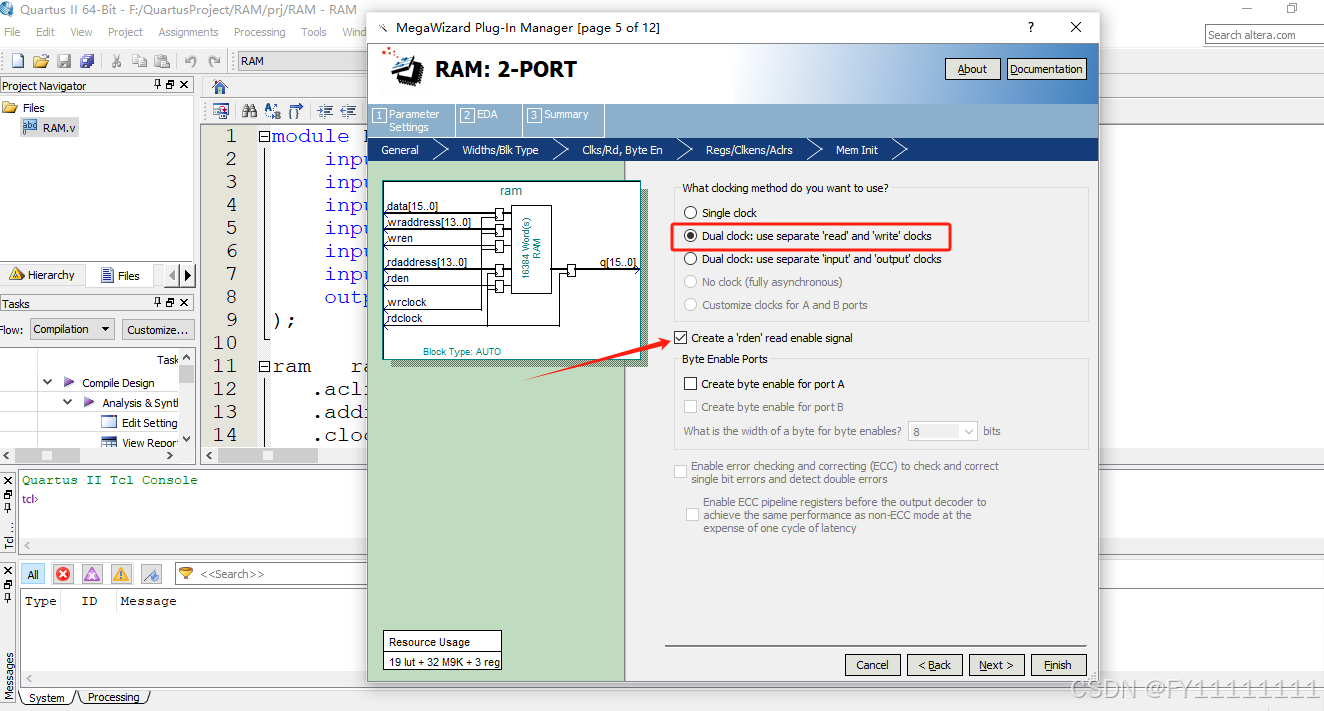1324x711 pixels.
Task: Click the Redo arrow in Quartus toolbar
Action: (214, 61)
